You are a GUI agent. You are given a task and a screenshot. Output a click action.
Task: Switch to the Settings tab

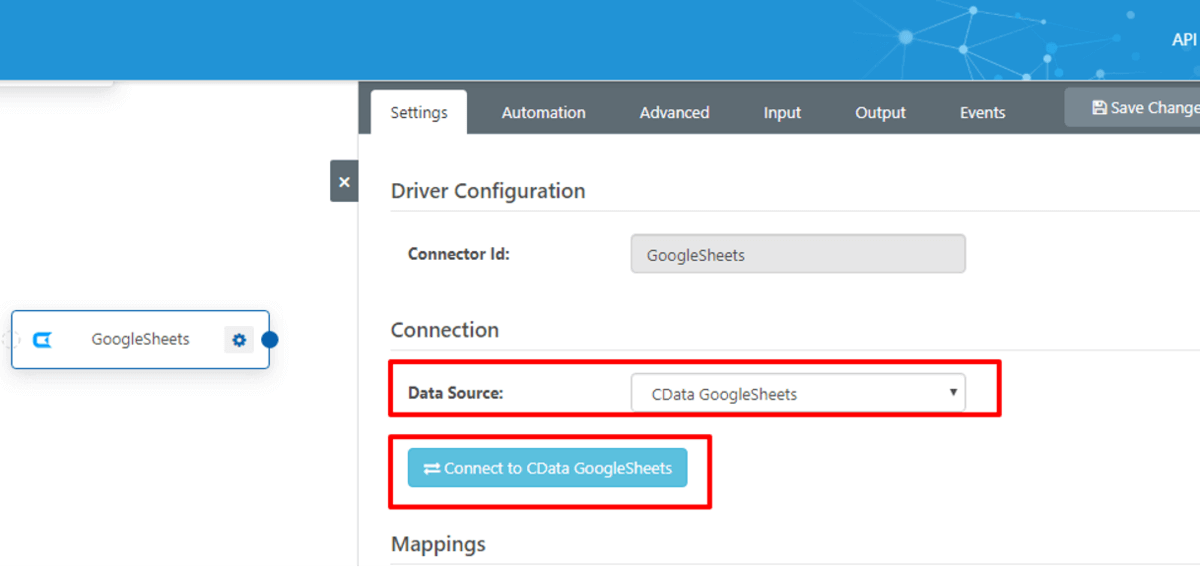[x=419, y=112]
